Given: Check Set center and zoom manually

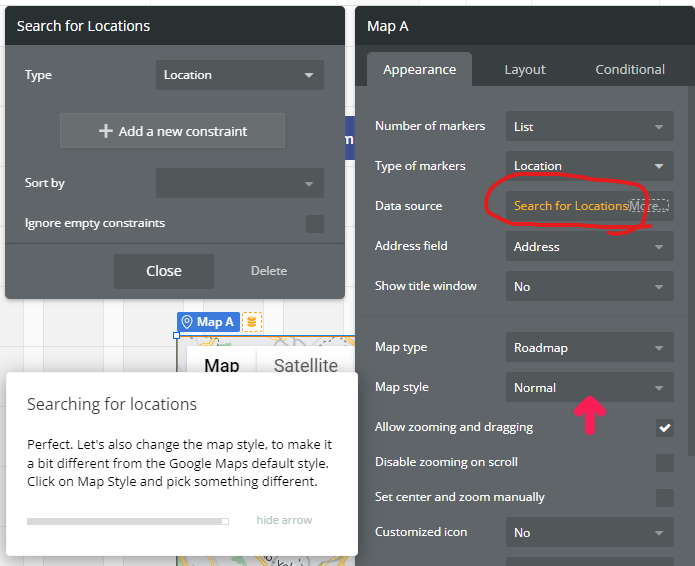Looking at the screenshot, I should (664, 498).
